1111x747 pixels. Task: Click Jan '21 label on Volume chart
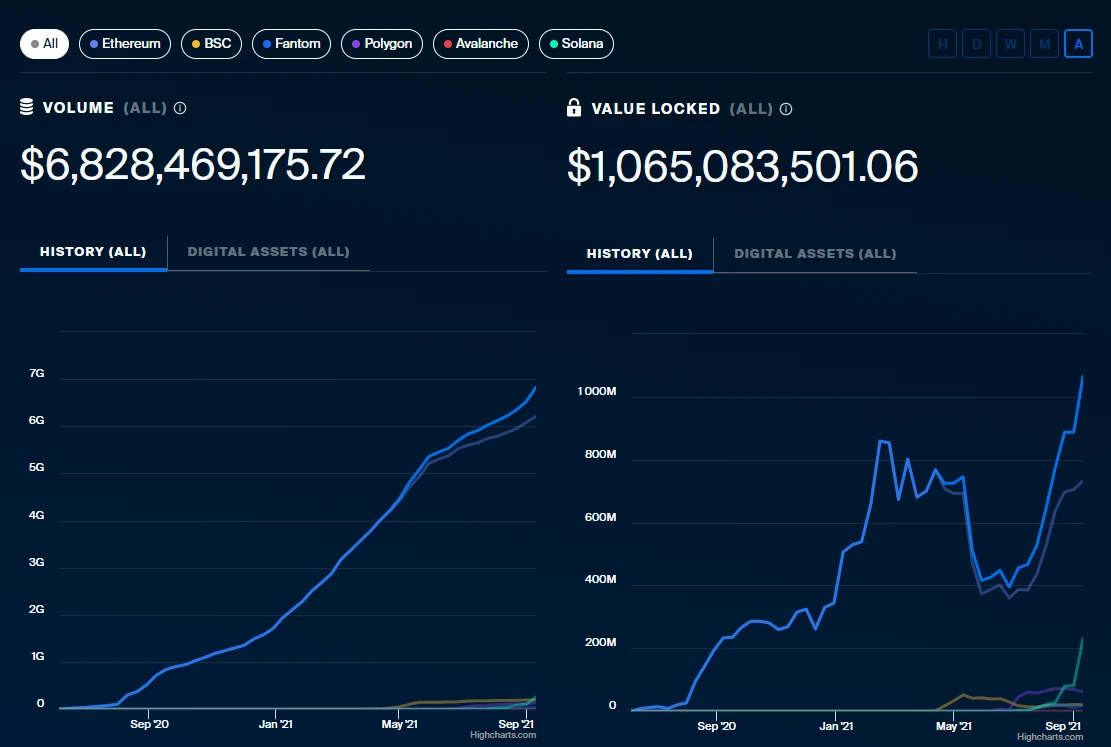(x=276, y=724)
